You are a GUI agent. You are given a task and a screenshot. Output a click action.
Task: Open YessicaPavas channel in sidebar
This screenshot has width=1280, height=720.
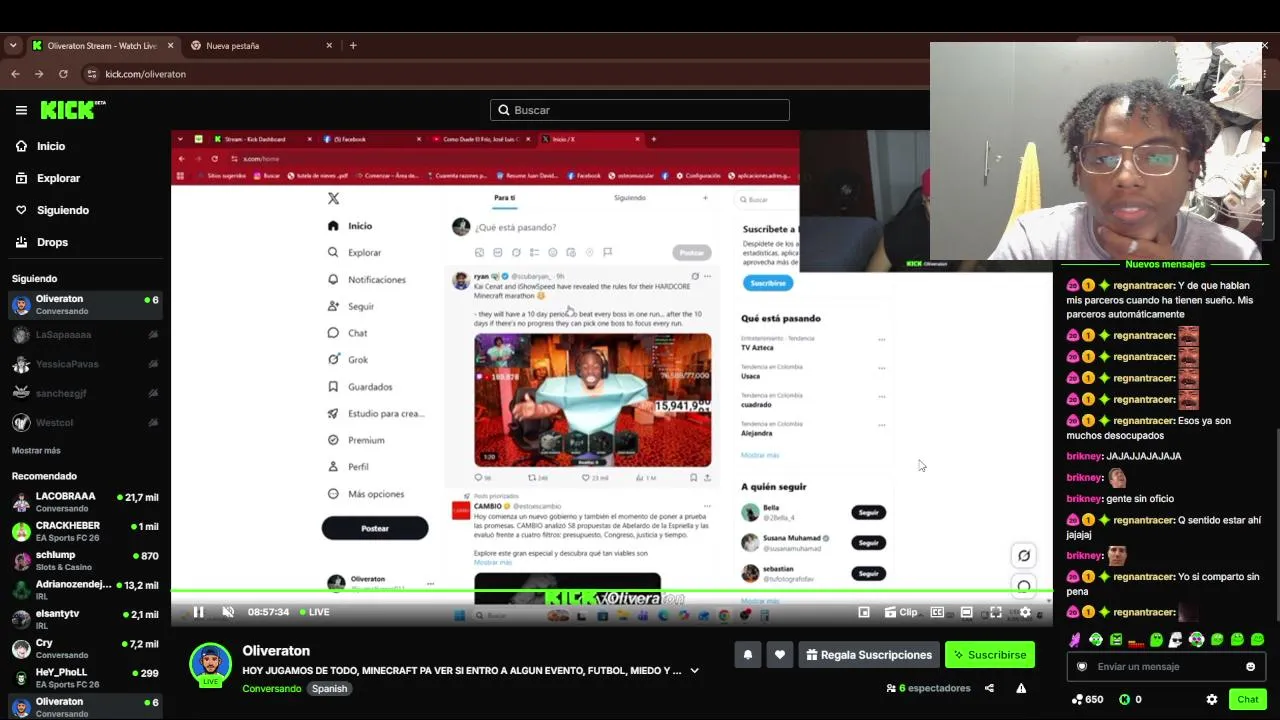85,365
